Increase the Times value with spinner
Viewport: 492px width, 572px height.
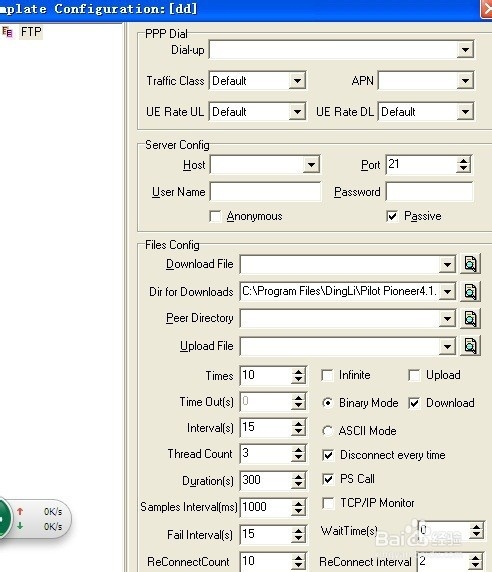(x=298, y=372)
